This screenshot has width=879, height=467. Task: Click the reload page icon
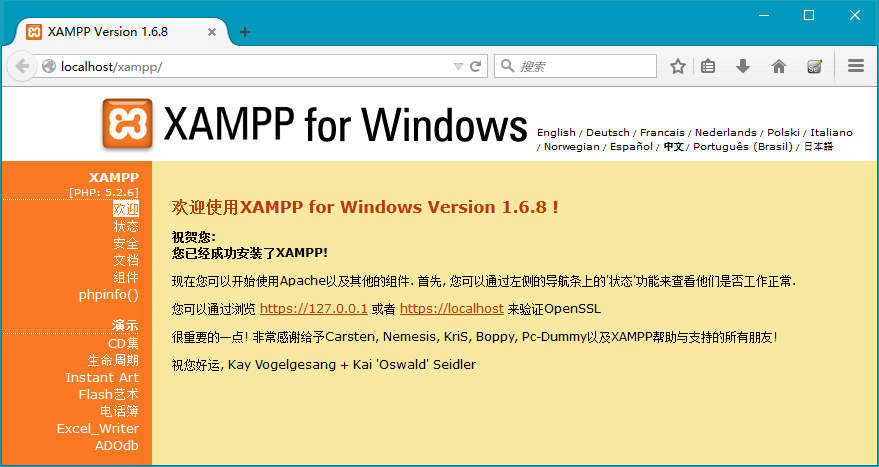(476, 67)
